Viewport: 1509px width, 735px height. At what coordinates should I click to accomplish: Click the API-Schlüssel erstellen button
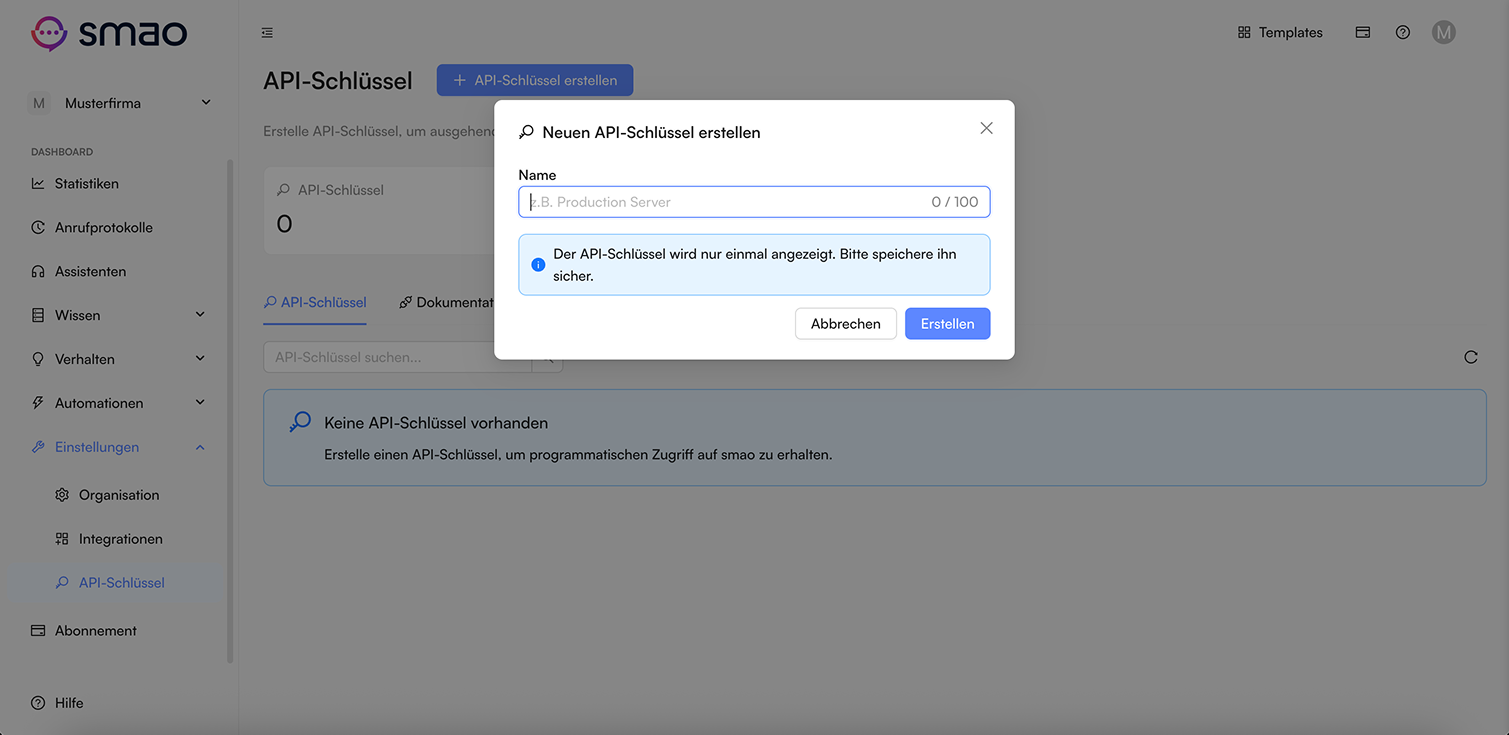coord(535,81)
